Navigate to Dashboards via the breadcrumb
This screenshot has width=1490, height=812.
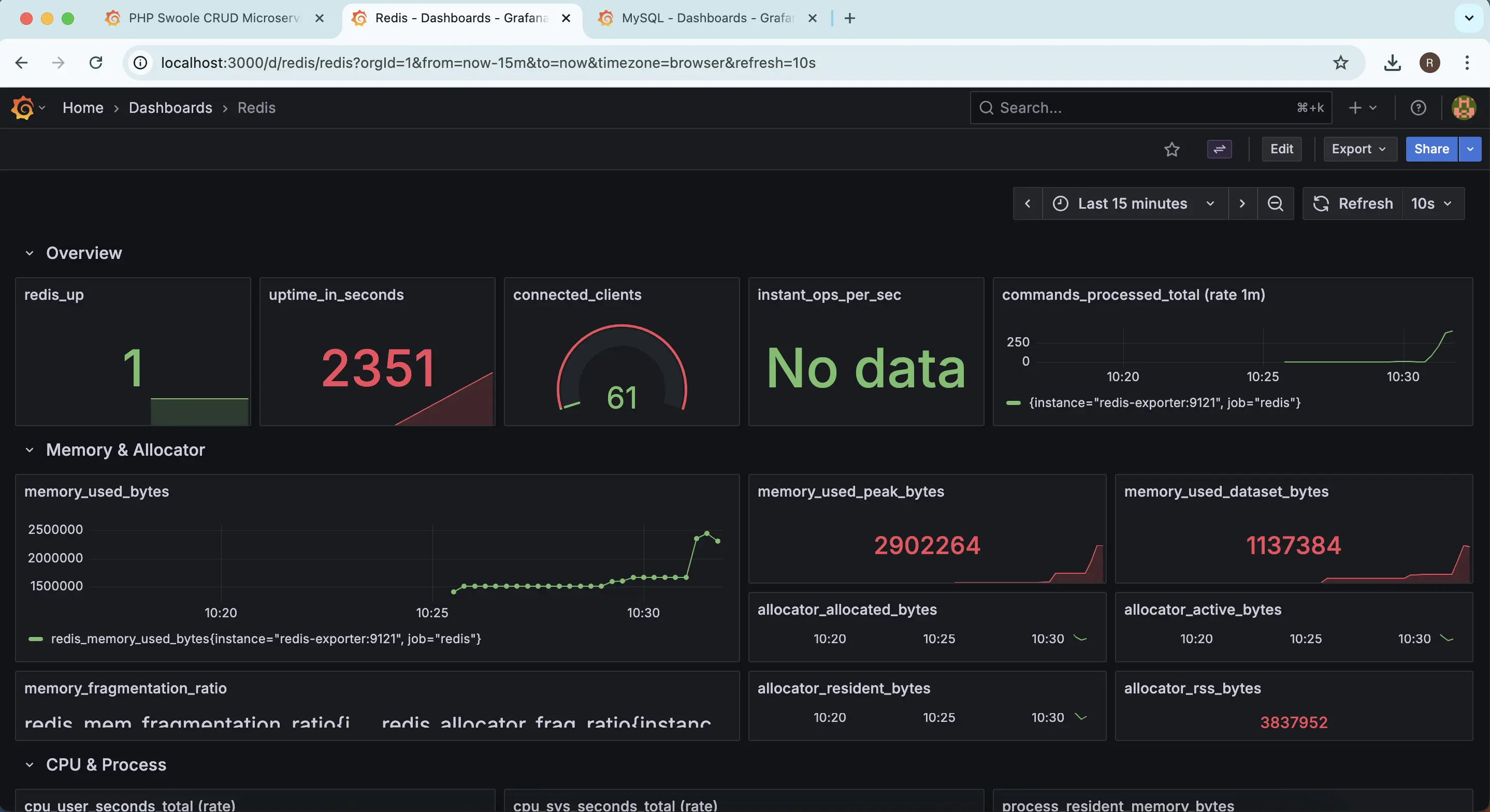pos(170,108)
